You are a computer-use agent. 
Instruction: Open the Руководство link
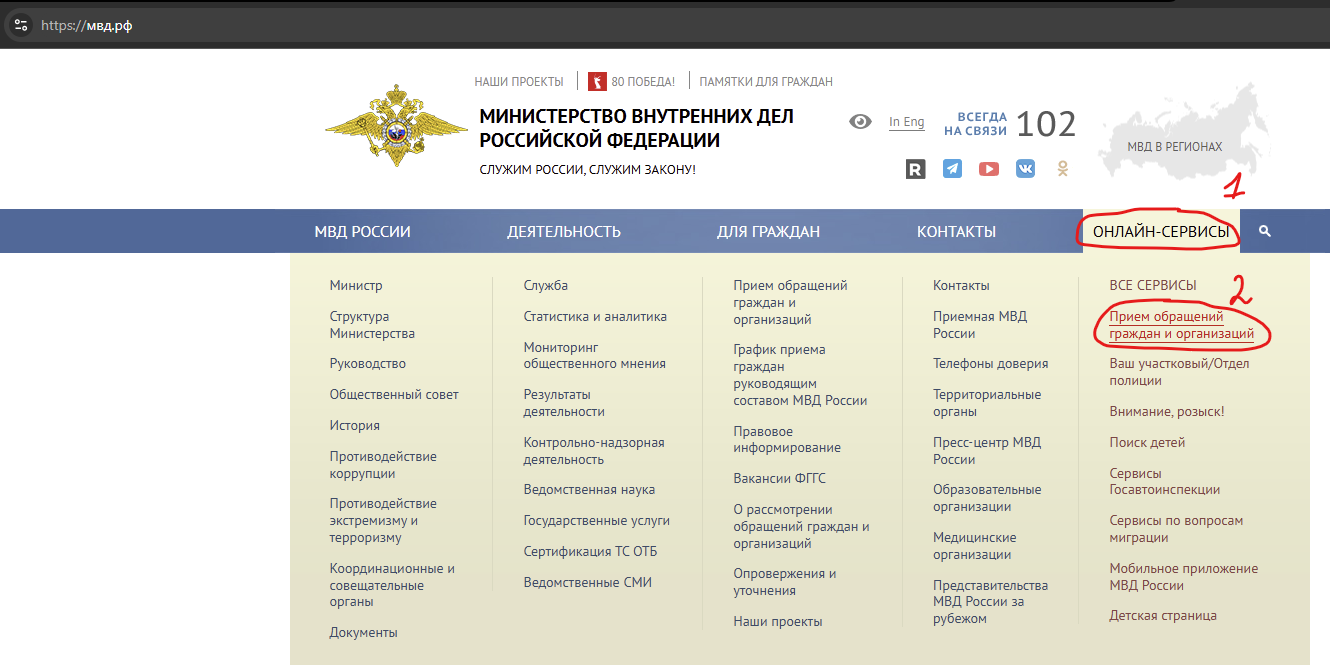368,363
